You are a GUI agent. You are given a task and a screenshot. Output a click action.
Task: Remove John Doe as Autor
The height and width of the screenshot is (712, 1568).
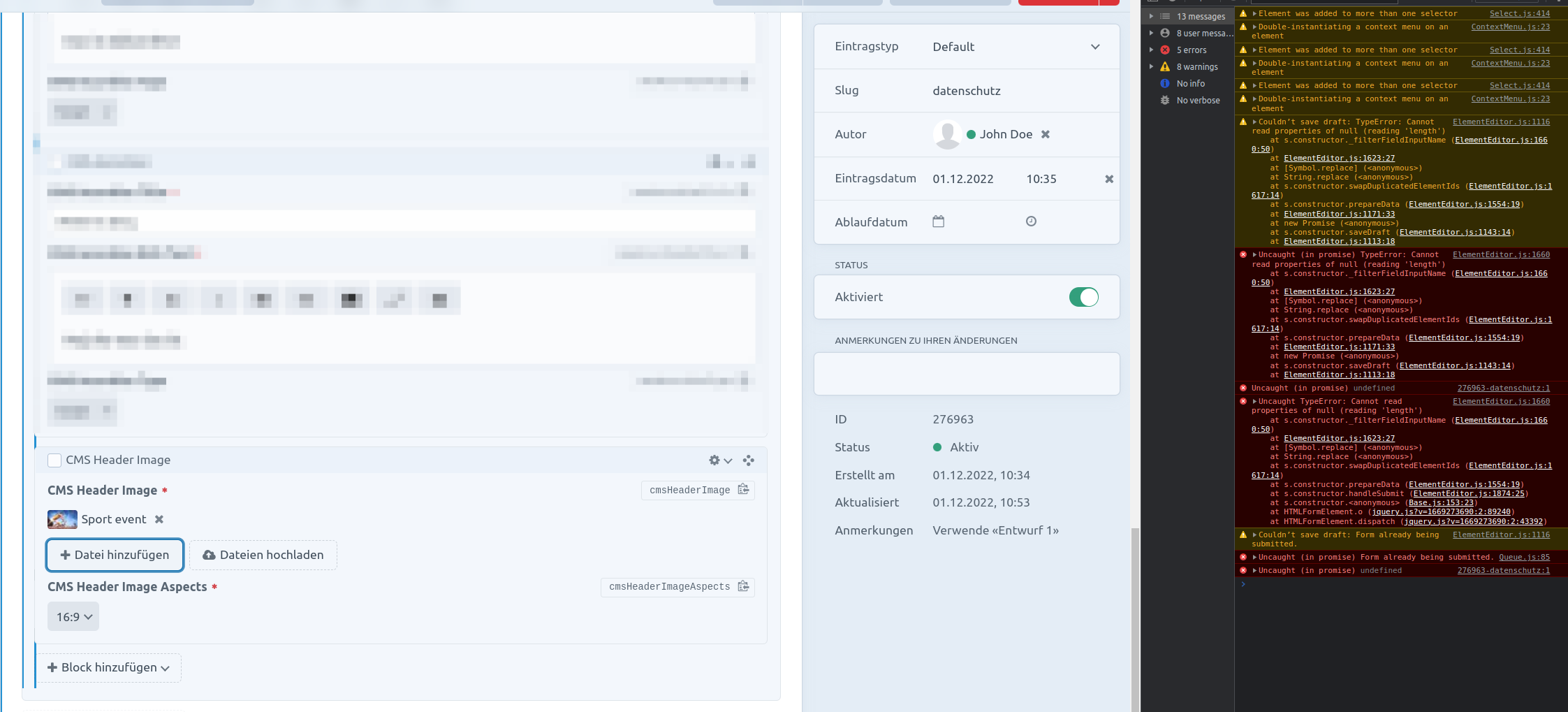coord(1045,134)
